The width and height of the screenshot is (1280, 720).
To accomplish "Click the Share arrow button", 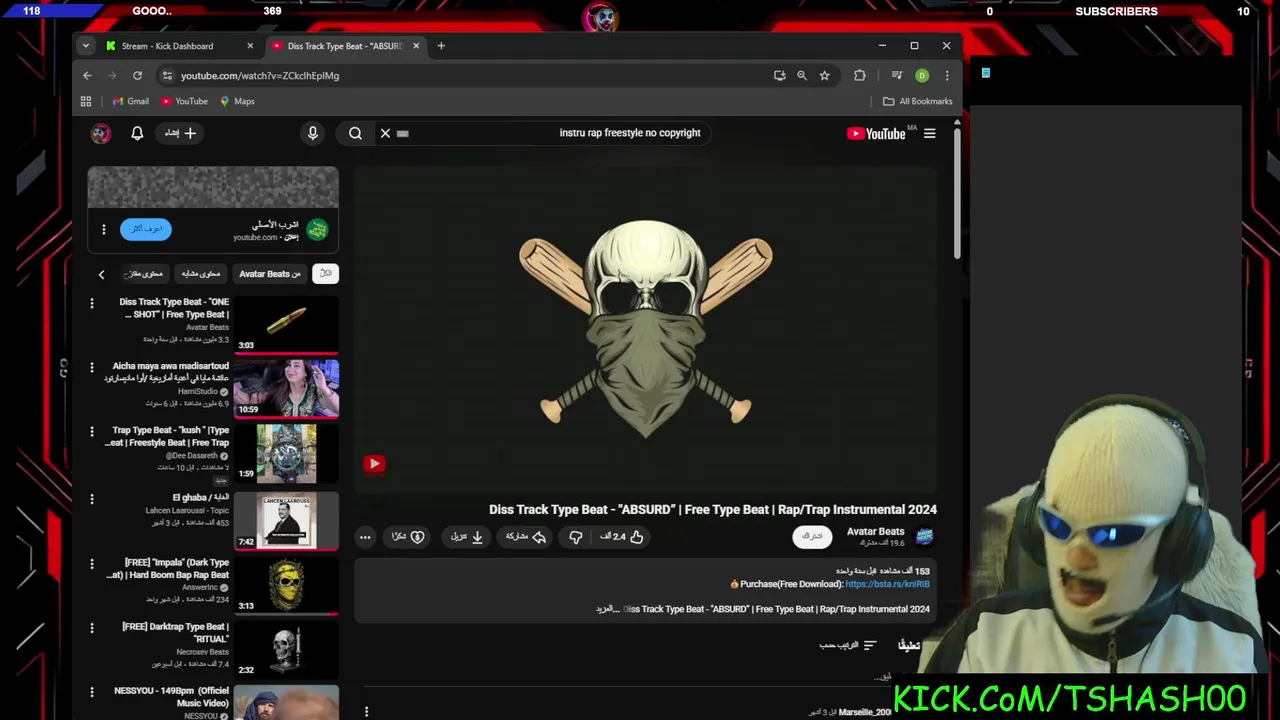I will click(526, 537).
